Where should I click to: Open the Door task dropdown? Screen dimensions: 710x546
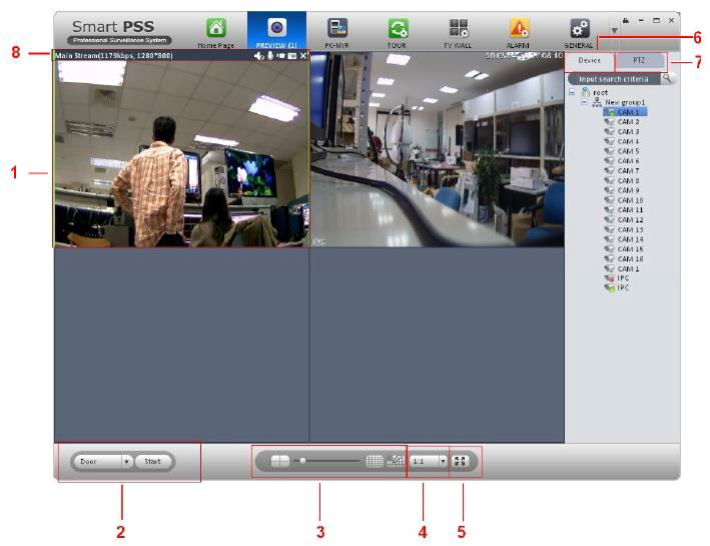[127, 462]
